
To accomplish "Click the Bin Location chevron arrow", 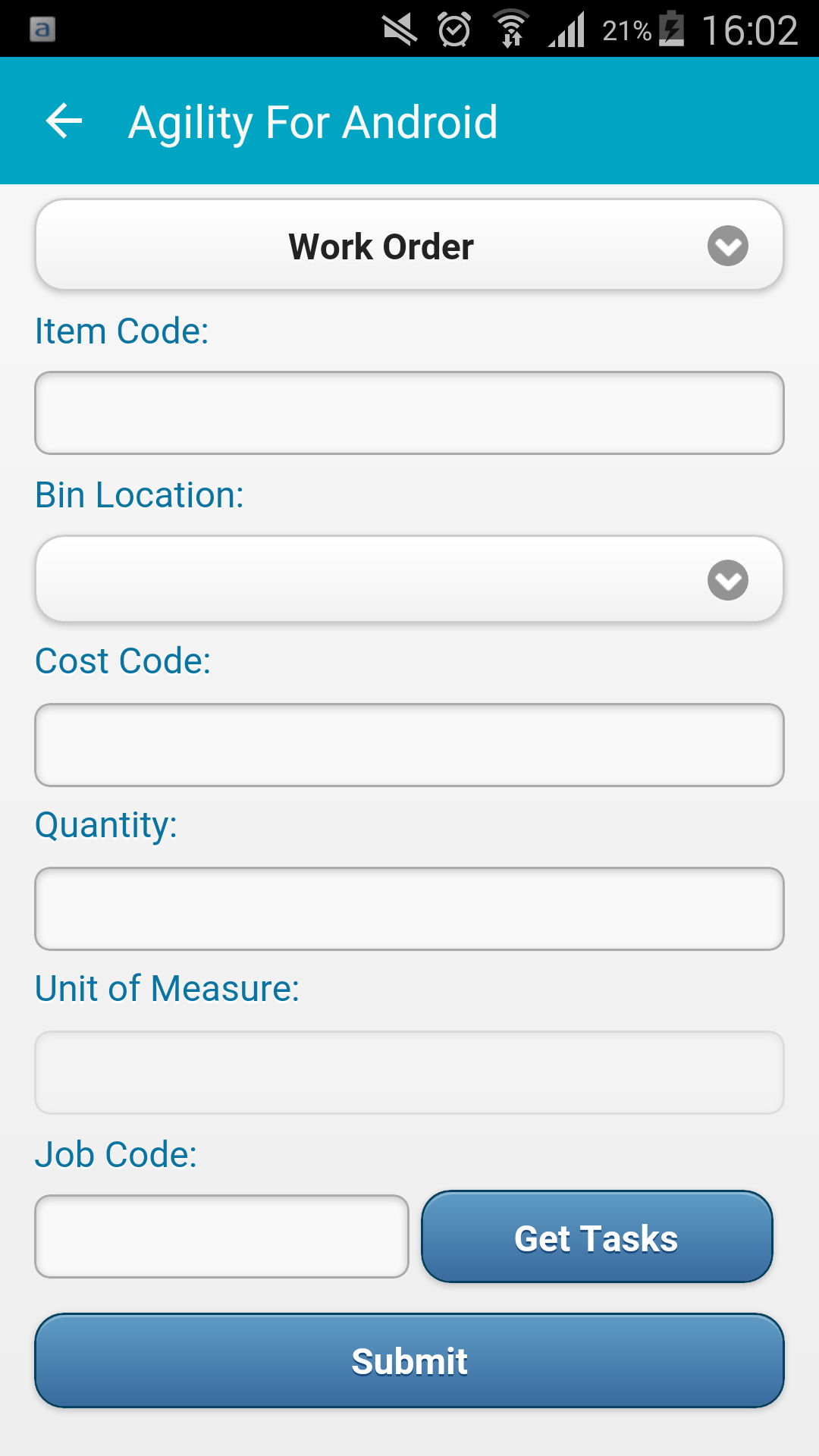I will click(x=728, y=580).
